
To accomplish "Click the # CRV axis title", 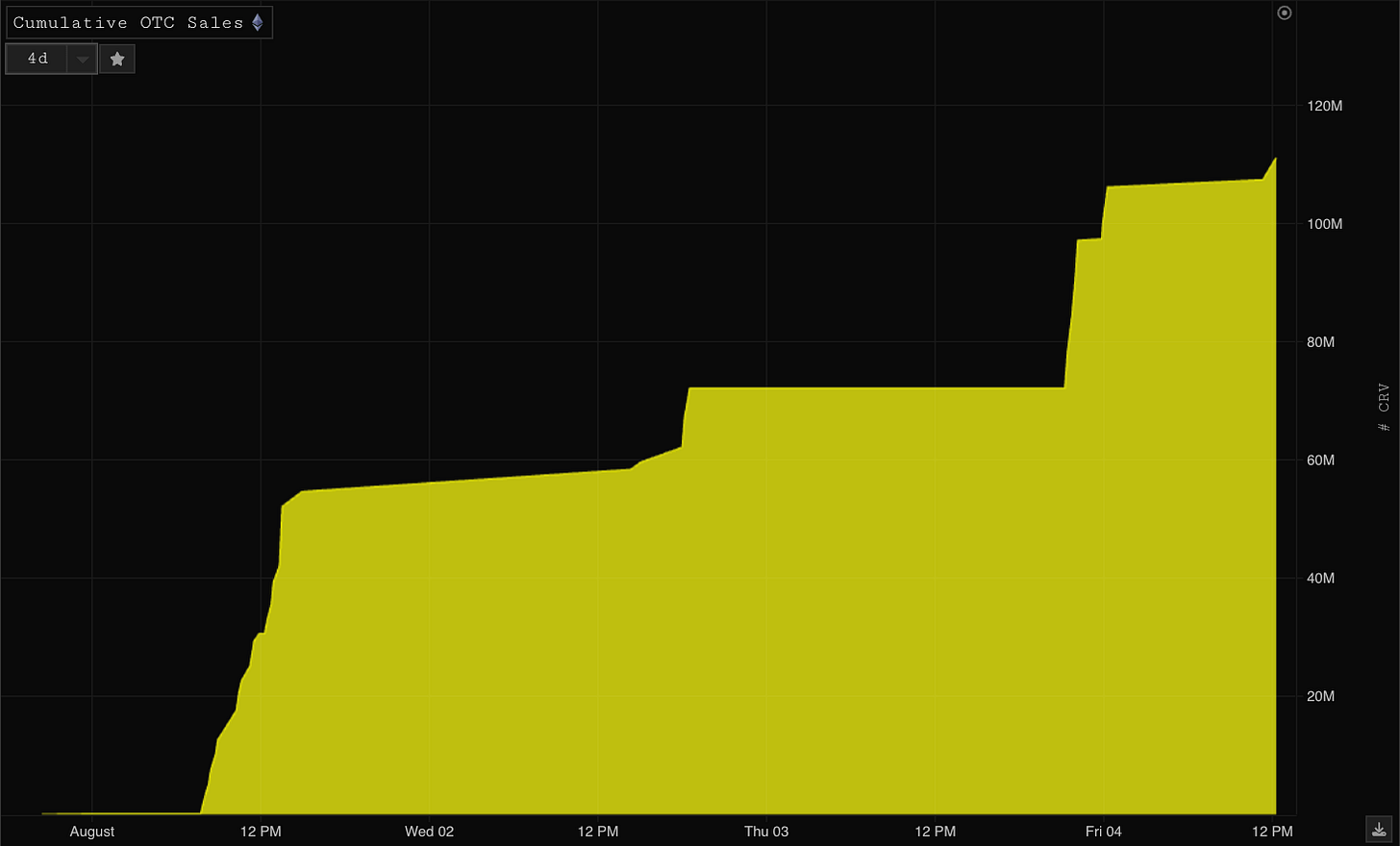I will pyautogui.click(x=1384, y=407).
